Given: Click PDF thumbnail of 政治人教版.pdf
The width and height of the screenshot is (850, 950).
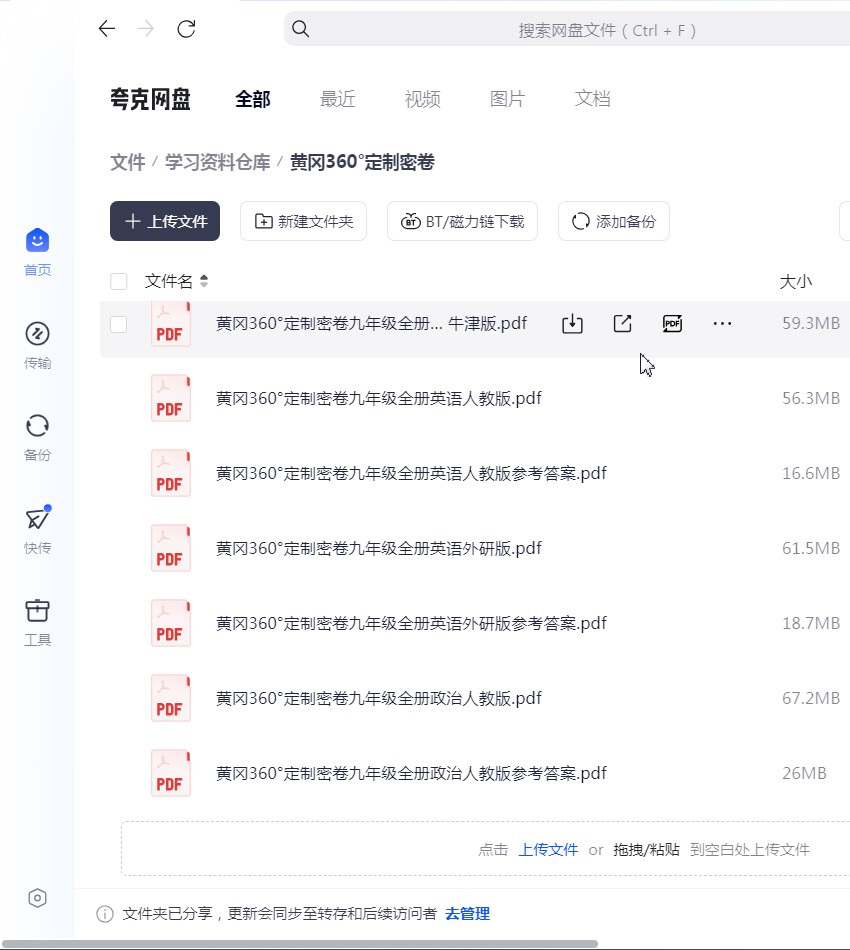Looking at the screenshot, I should [x=171, y=698].
